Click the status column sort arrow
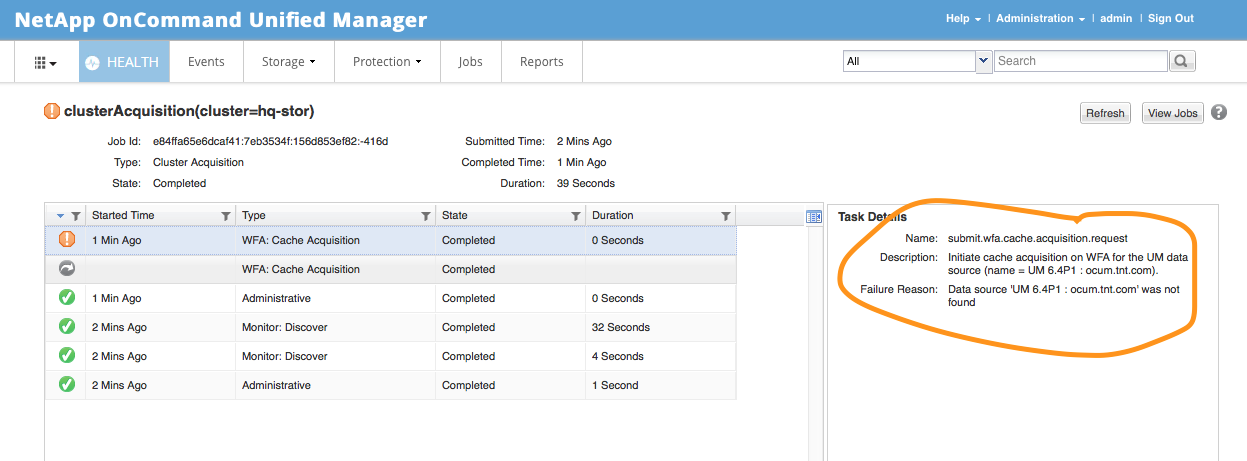Screen dimensions: 1247x461 click(x=60, y=216)
